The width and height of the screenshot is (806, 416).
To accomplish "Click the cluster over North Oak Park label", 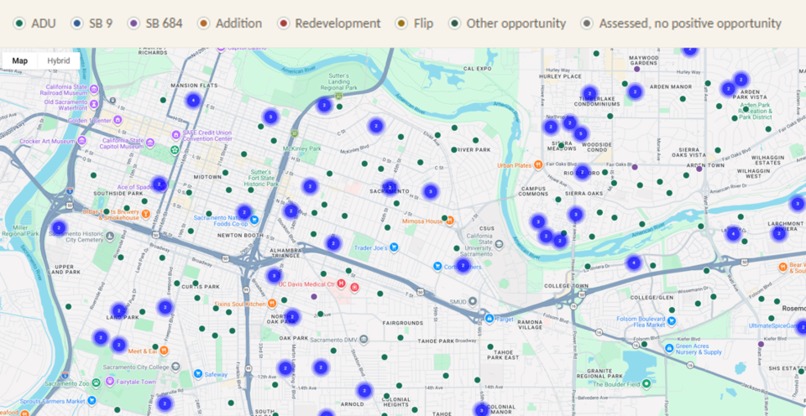I will [292, 317].
